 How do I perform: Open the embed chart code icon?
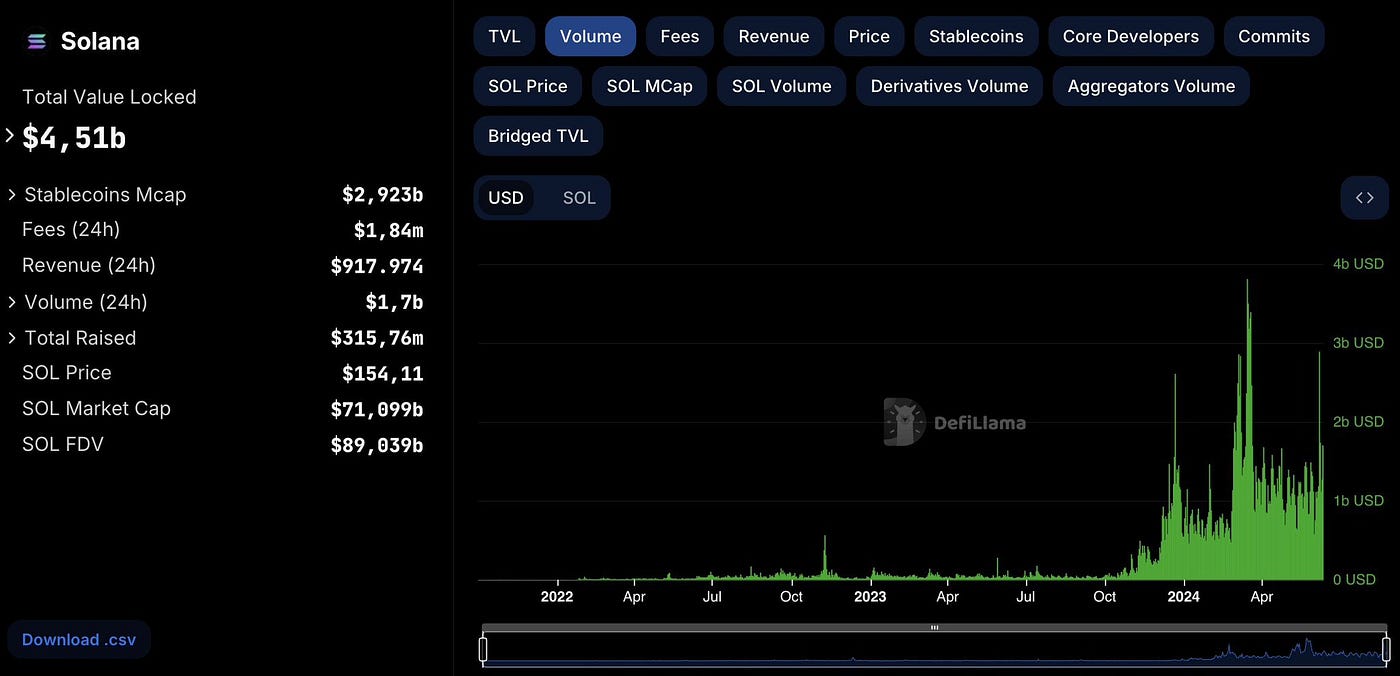pyautogui.click(x=1364, y=197)
